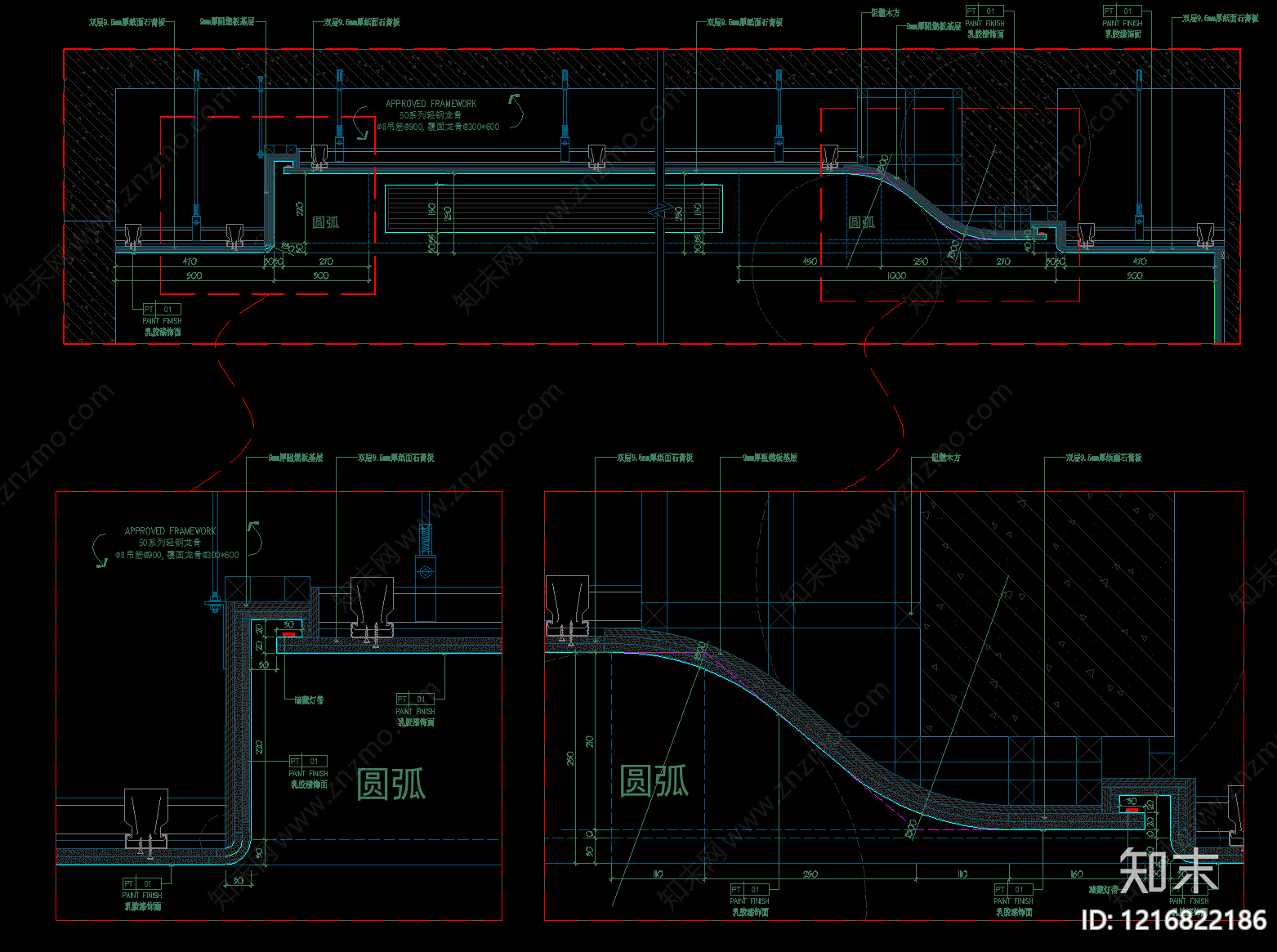
Task: Select the "160" dimension in the lower-right detail
Action: tap(1077, 874)
